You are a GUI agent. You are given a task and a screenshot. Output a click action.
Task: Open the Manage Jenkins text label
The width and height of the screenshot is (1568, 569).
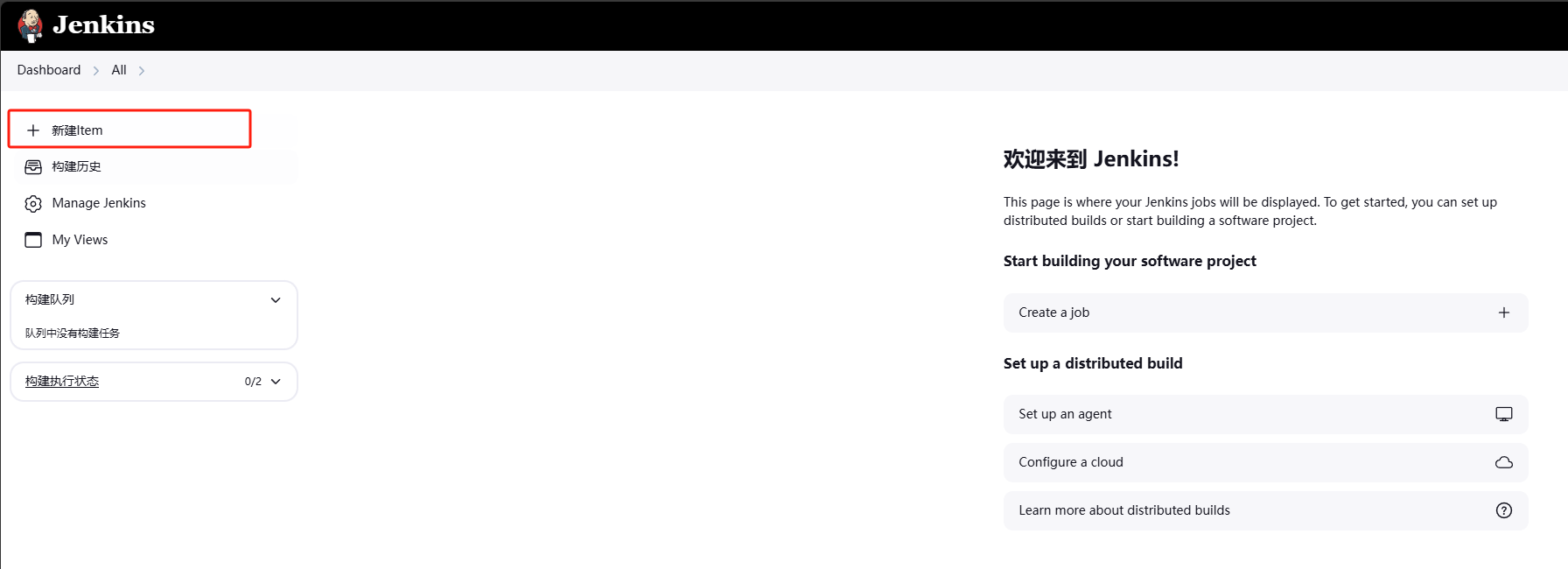click(99, 203)
